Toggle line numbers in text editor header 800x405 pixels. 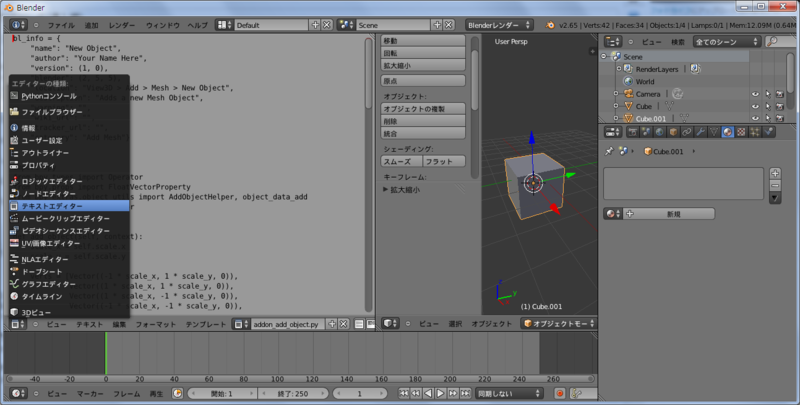(359, 324)
